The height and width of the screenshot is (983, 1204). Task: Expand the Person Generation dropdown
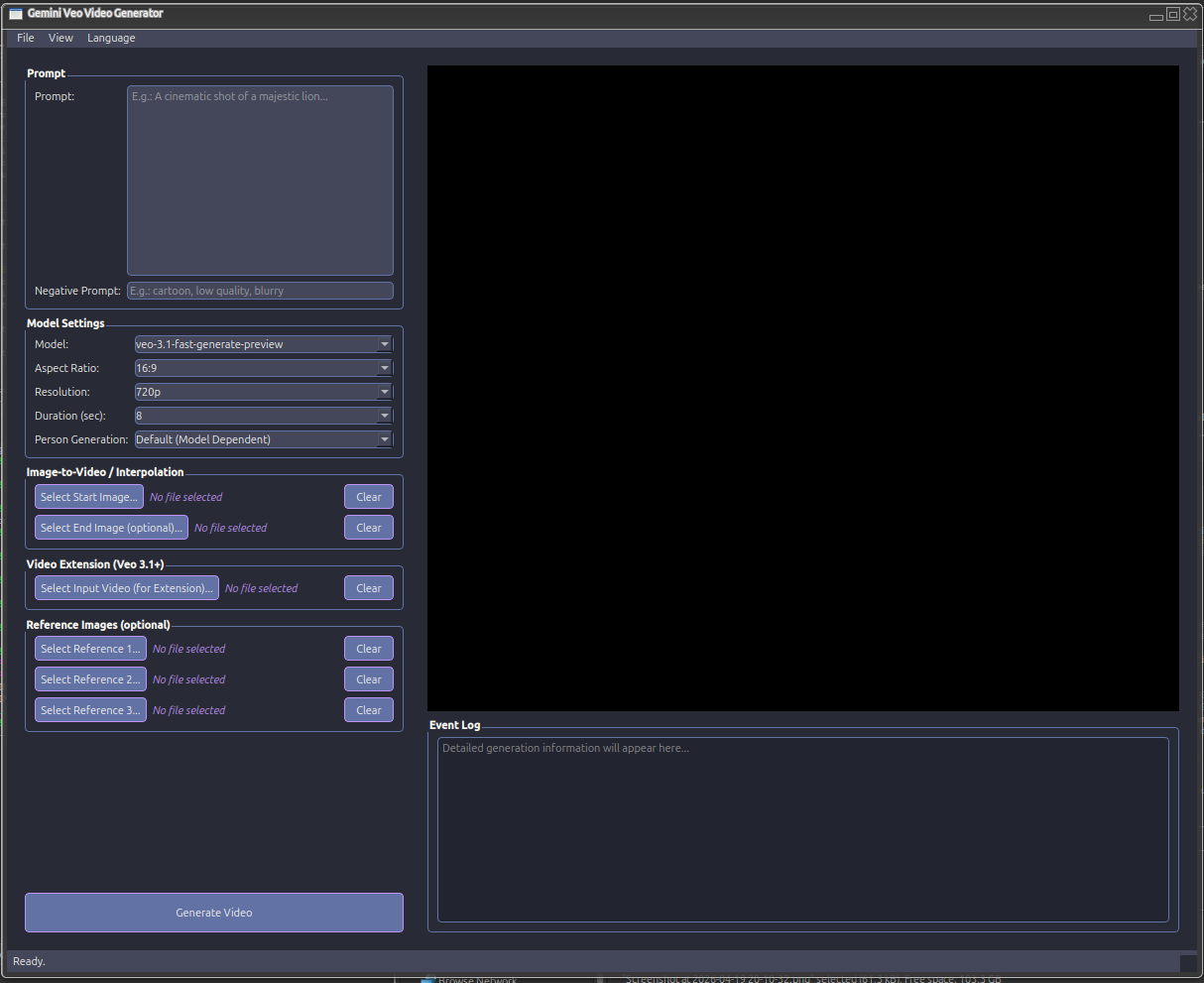(264, 439)
